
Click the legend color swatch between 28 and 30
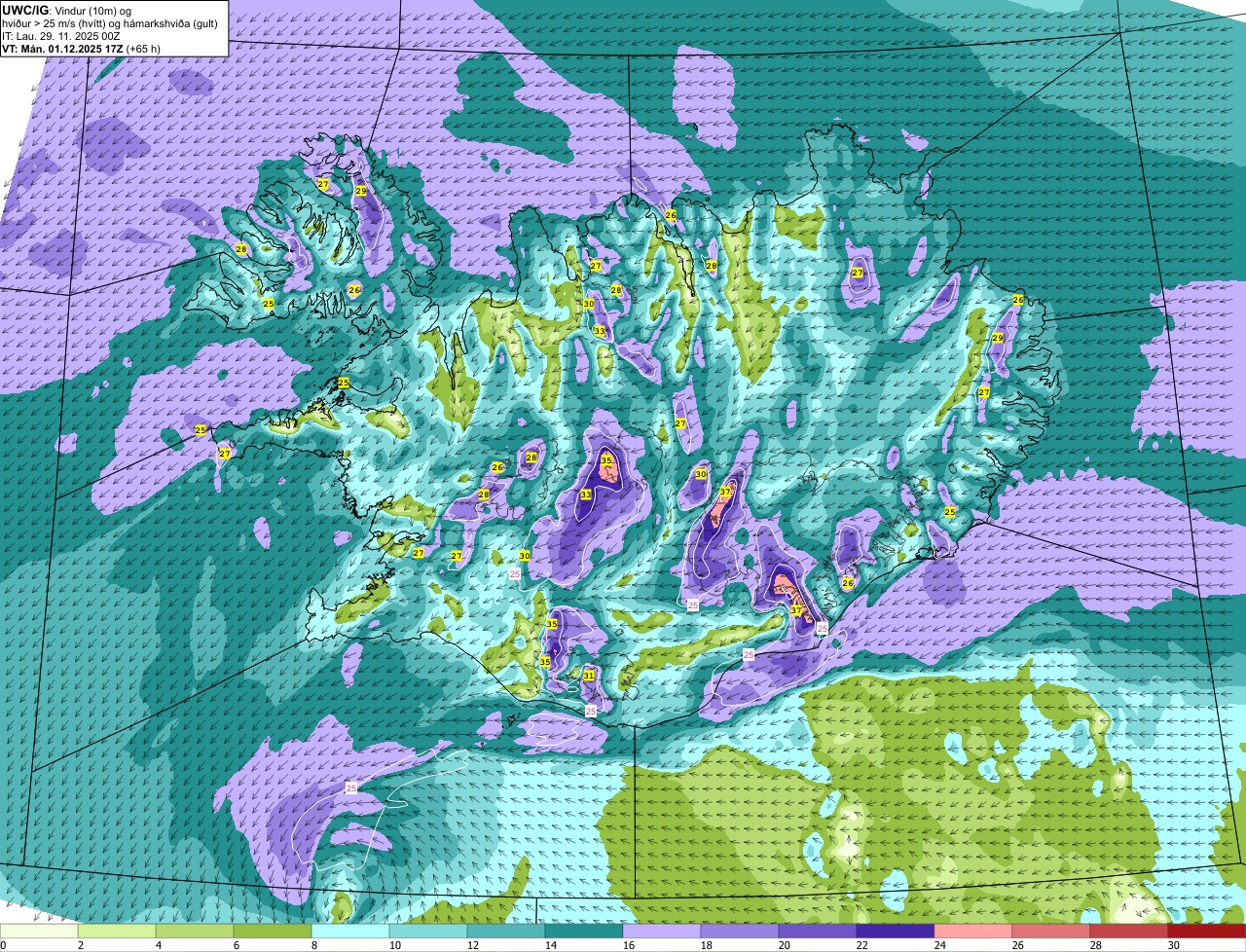(1129, 932)
